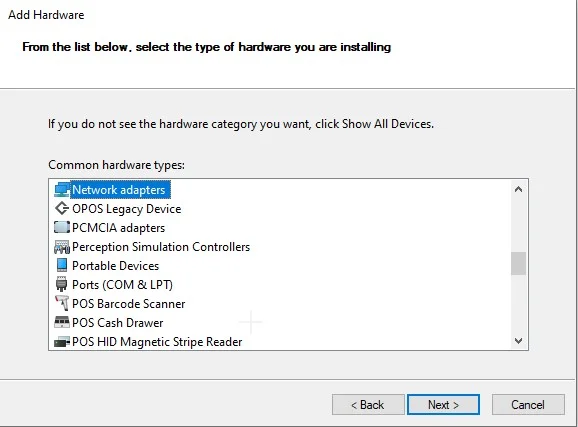Select Network adapters in hardware list
Image resolution: width=578 pixels, height=427 pixels.
119,190
